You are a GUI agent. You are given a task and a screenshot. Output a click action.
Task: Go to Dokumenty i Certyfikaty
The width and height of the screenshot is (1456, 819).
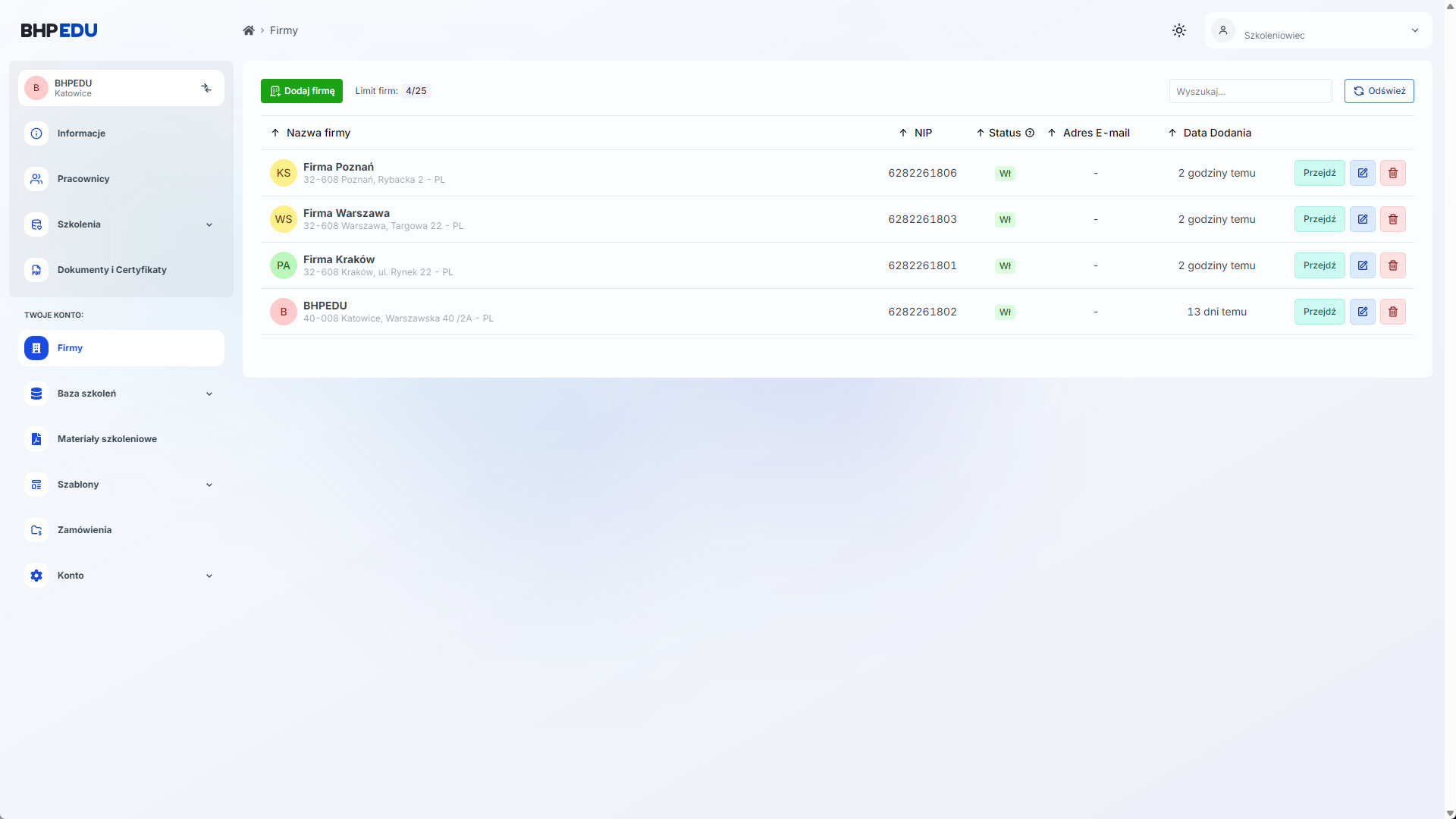tap(111, 270)
